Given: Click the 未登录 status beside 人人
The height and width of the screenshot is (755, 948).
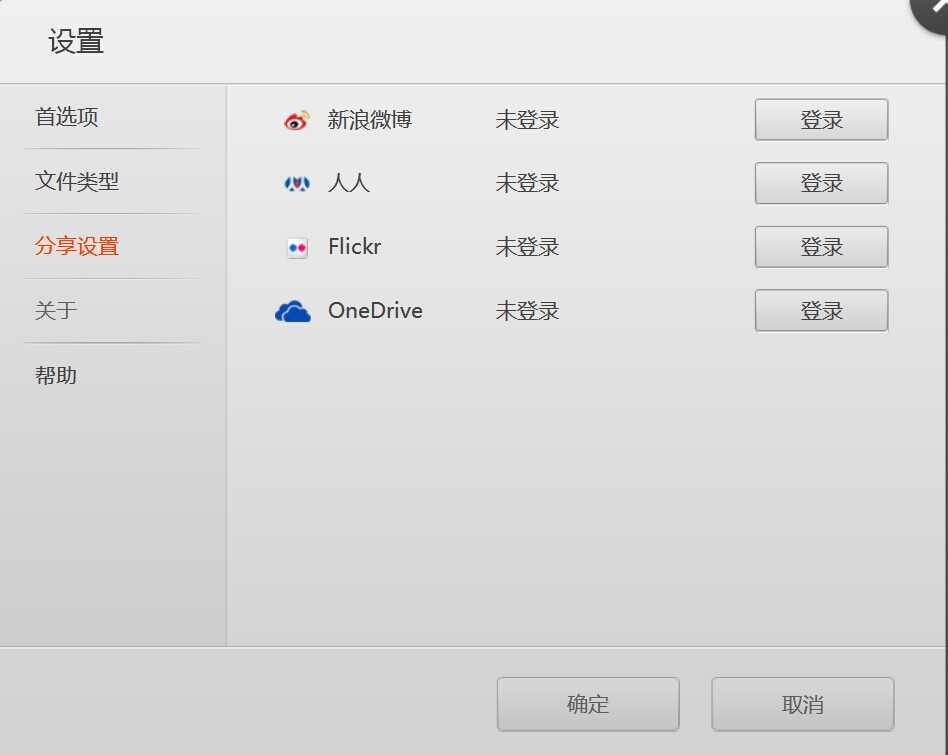Looking at the screenshot, I should [x=527, y=184].
